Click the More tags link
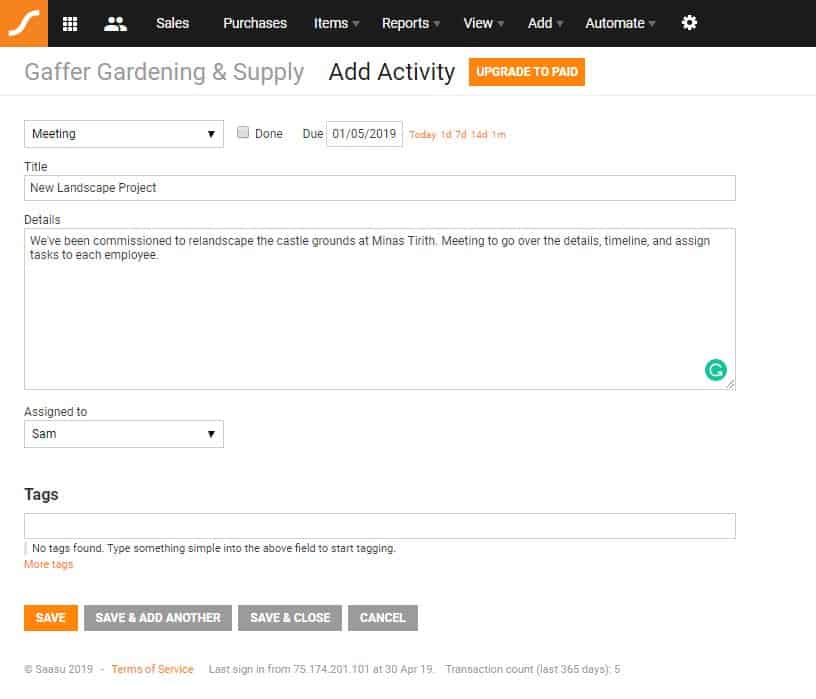Viewport: 816px width, 699px height. [x=48, y=564]
